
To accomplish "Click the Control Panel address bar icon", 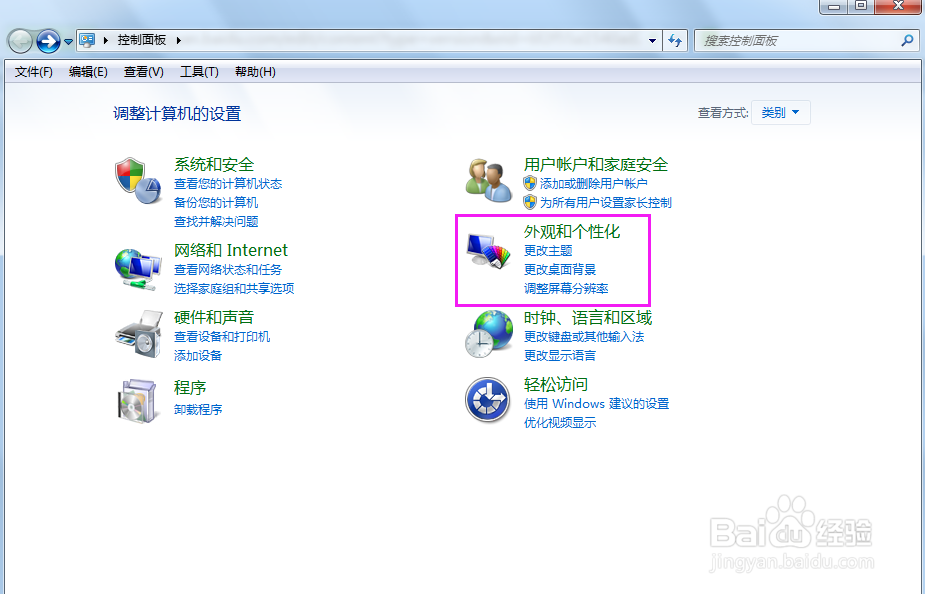I will click(x=87, y=40).
